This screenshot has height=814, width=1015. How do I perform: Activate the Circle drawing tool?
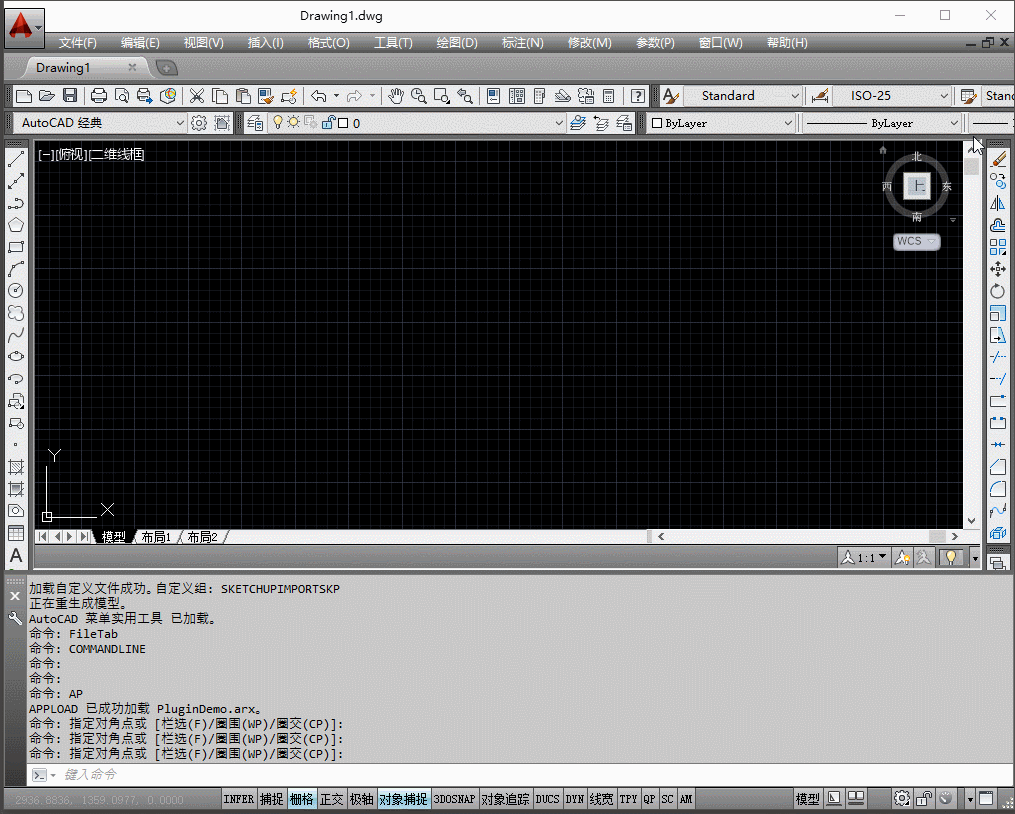coord(15,292)
